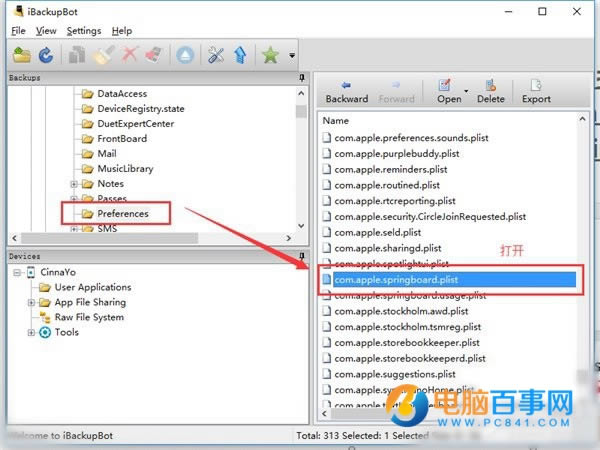Click the blue eject circle toolbar icon
This screenshot has width=600, height=450.
(x=185, y=55)
